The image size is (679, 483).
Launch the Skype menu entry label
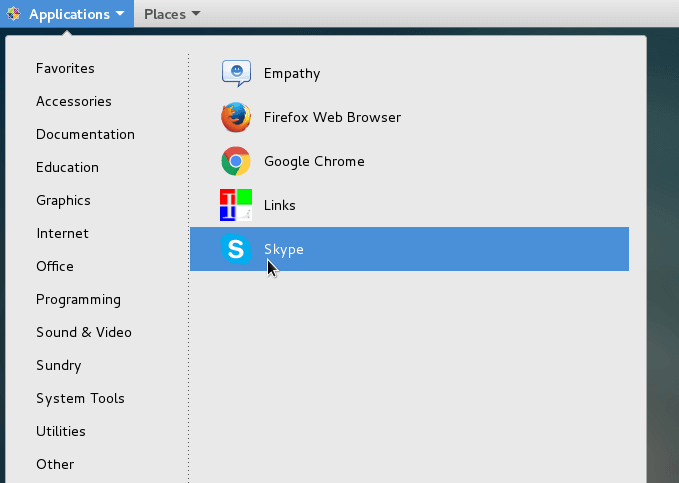pyautogui.click(x=283, y=249)
